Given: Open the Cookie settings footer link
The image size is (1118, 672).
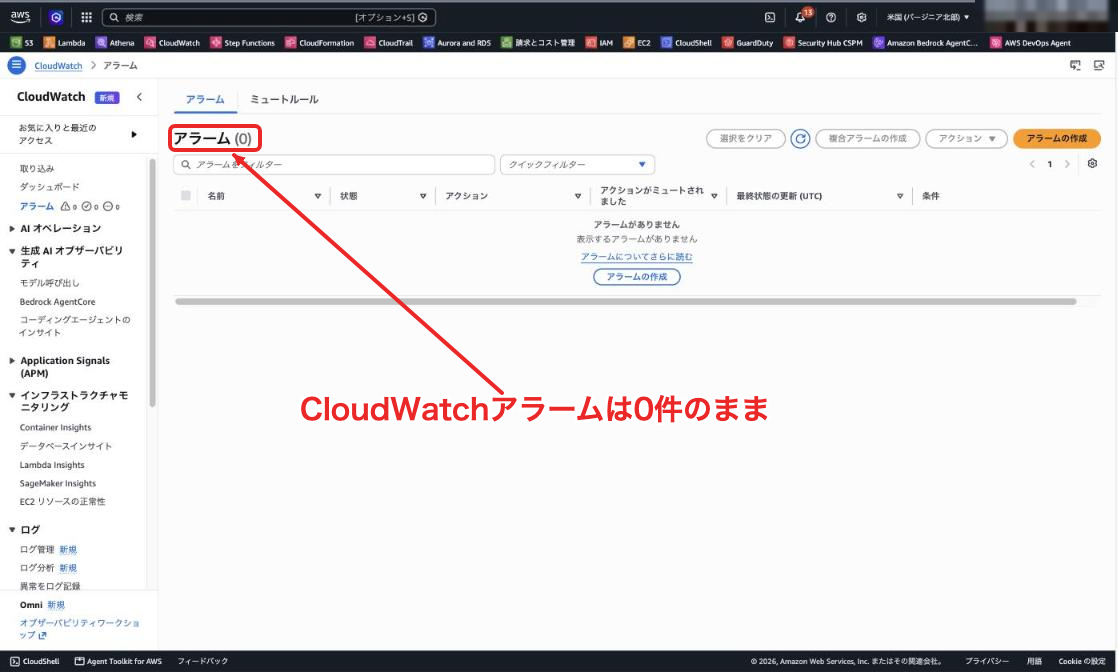Looking at the screenshot, I should click(x=1081, y=661).
